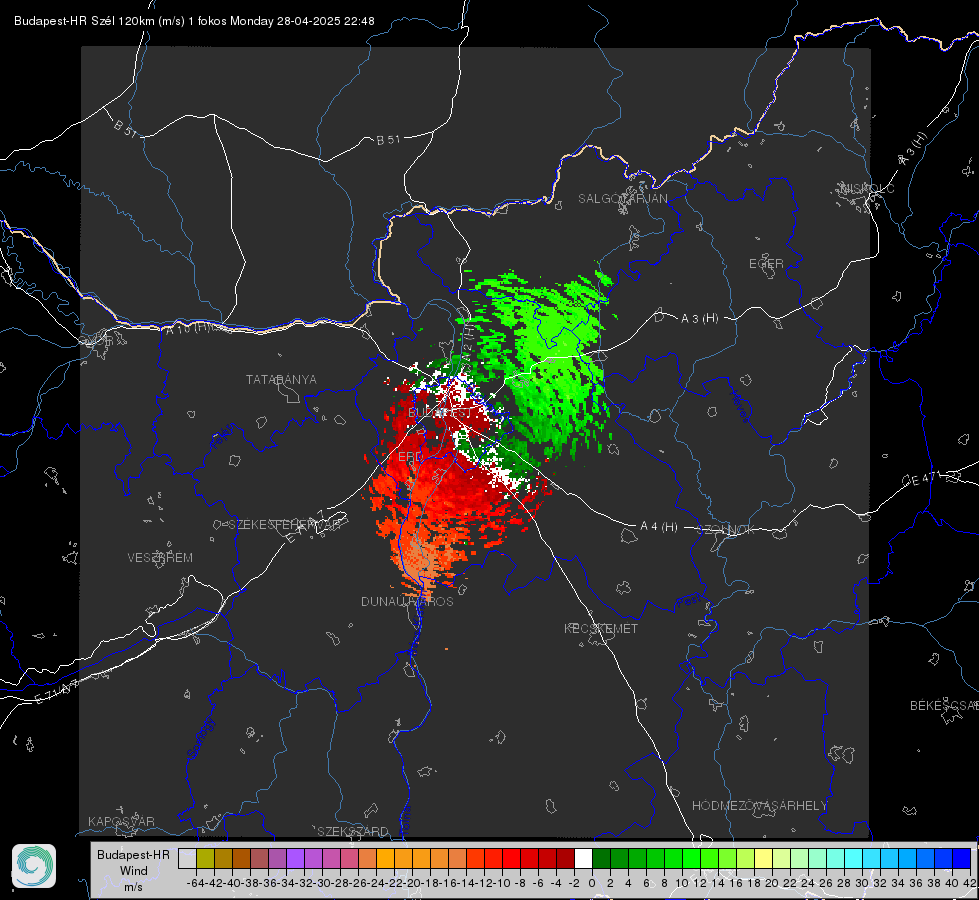
Task: Select the BEKESCSABA city label
Action: [944, 705]
